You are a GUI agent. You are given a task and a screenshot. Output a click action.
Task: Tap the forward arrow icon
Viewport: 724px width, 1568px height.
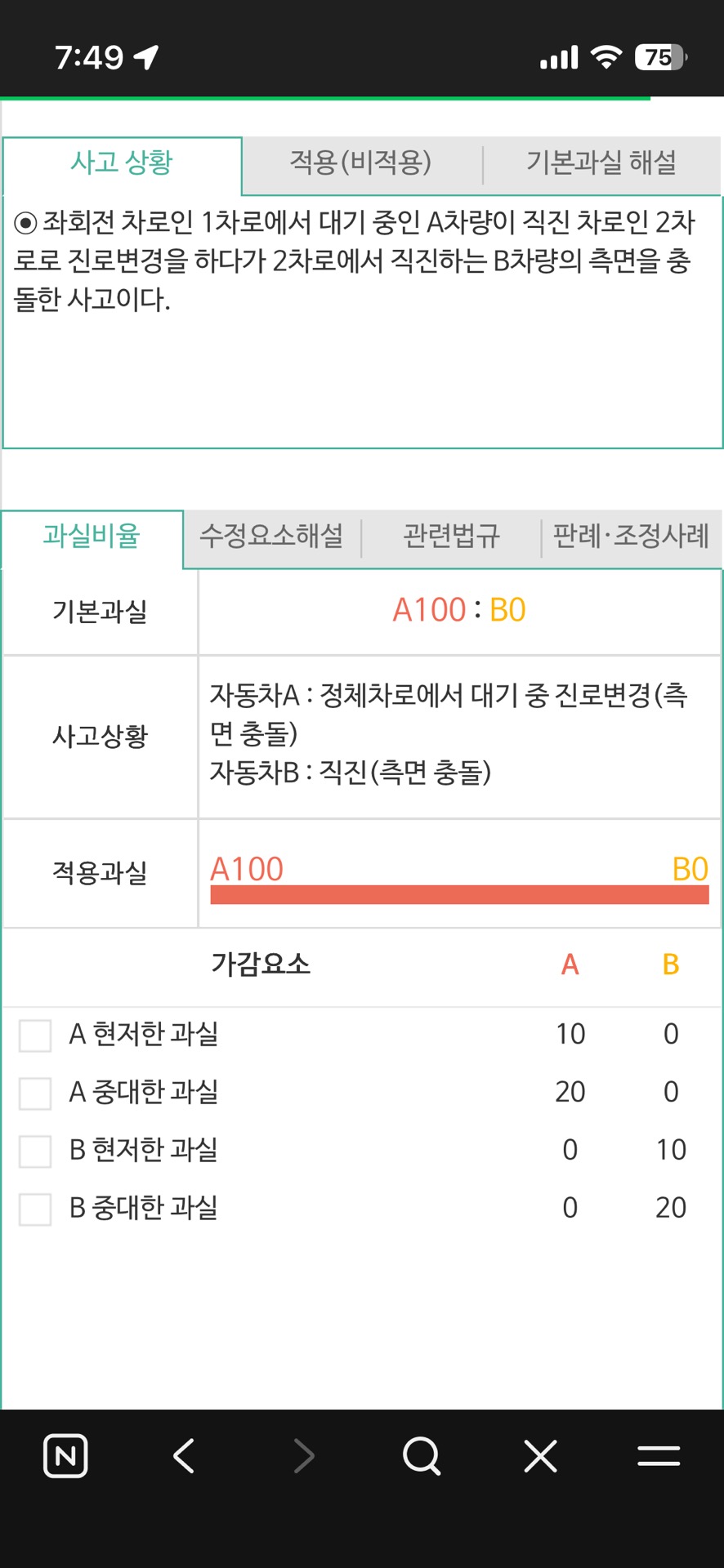pyautogui.click(x=304, y=1455)
